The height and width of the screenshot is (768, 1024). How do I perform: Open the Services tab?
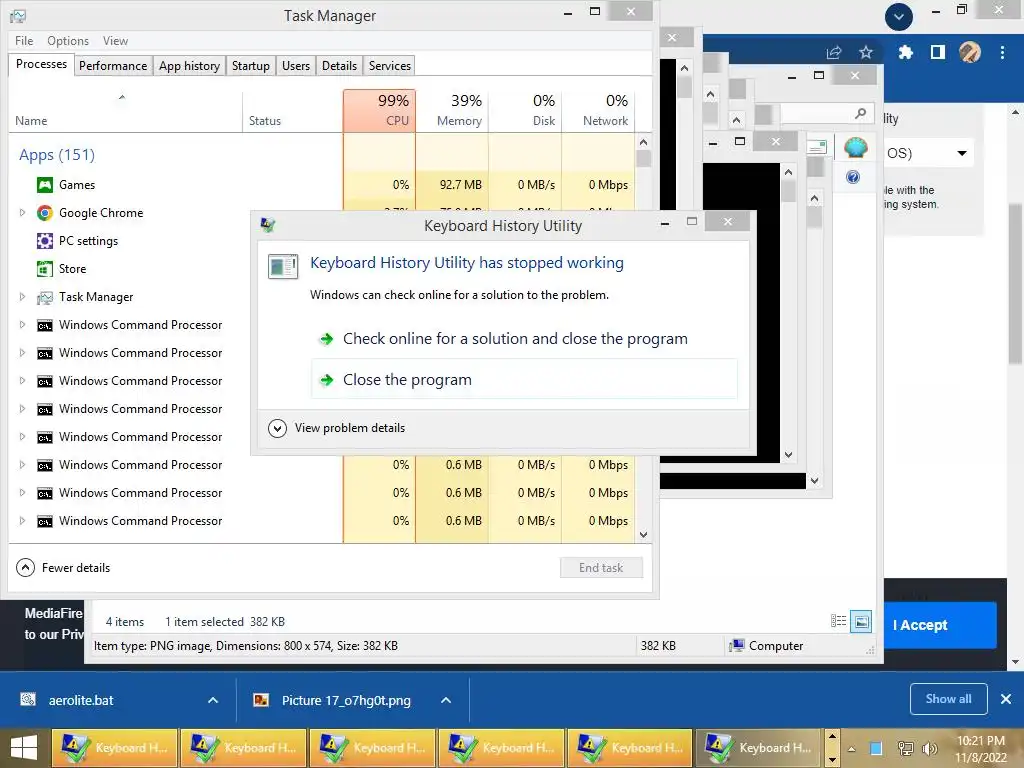click(x=389, y=66)
